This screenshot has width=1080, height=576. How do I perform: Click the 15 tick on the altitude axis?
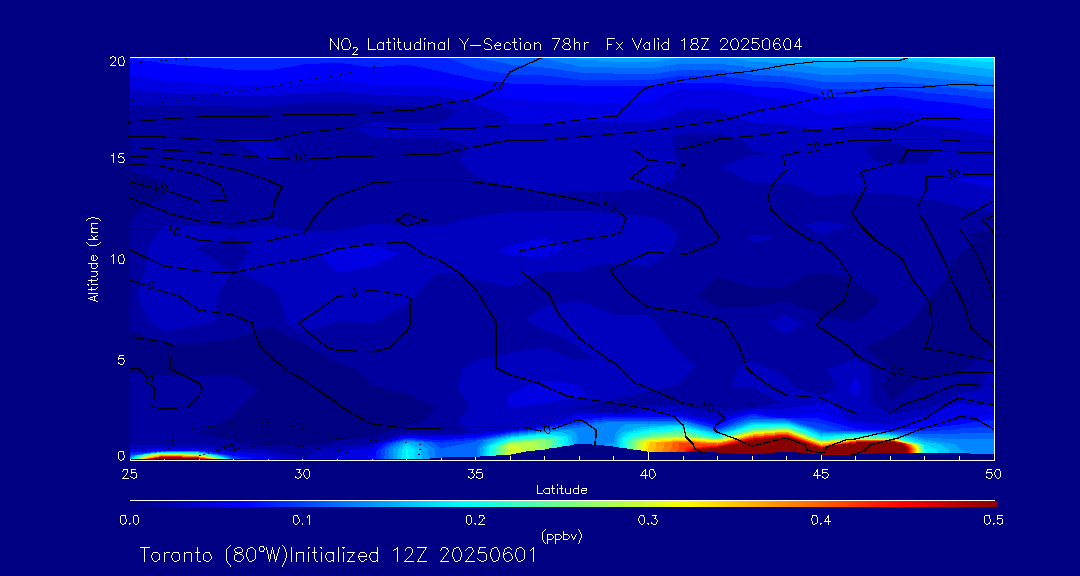coord(117,159)
